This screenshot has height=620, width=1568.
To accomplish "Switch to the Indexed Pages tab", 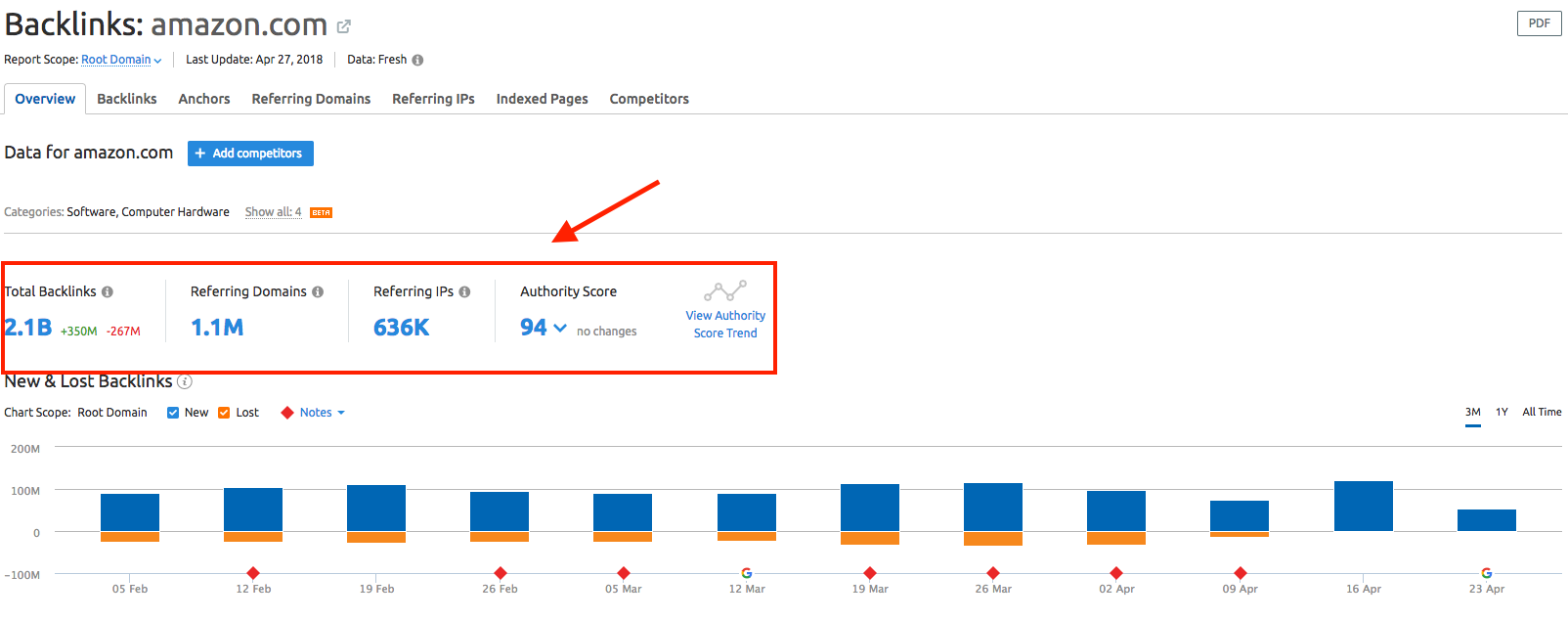I will (x=542, y=99).
